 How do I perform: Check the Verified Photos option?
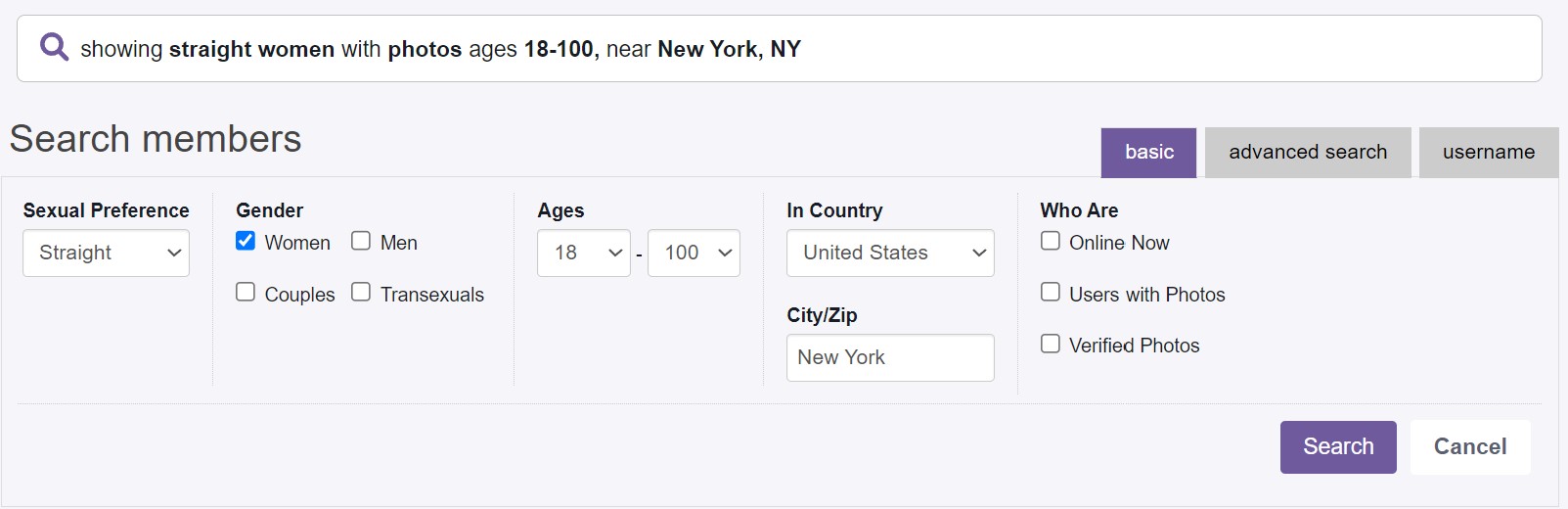point(1051,344)
